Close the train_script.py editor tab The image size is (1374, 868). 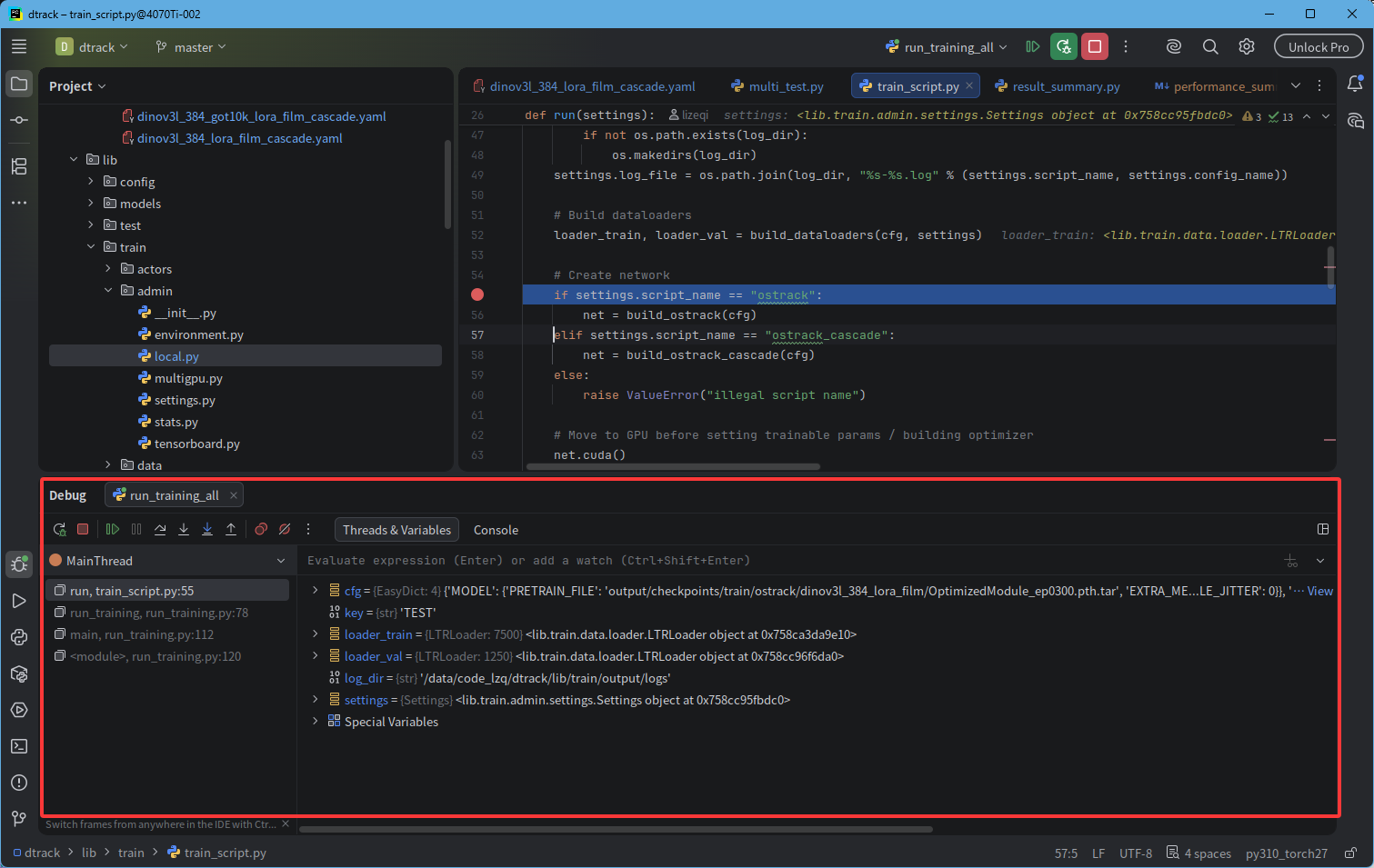tap(969, 85)
